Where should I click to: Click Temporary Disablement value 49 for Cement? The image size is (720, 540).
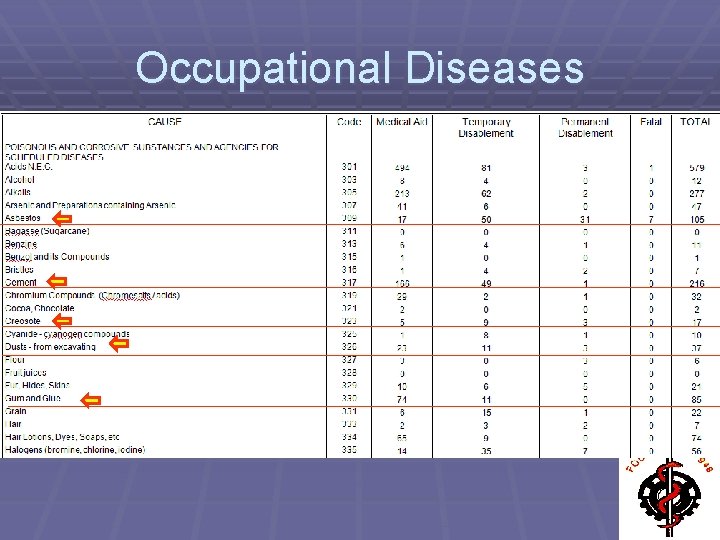[x=486, y=284]
